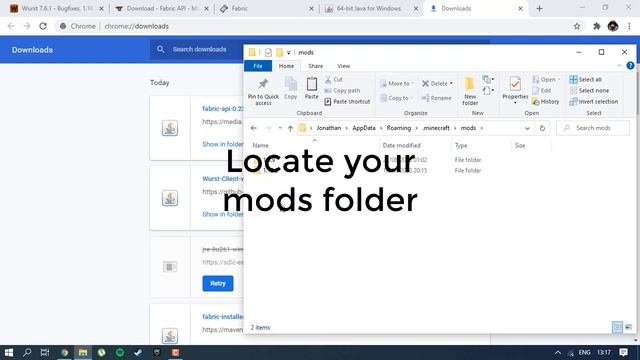
Task: Click the Paste icon in Clipboard group
Action: pos(311,88)
